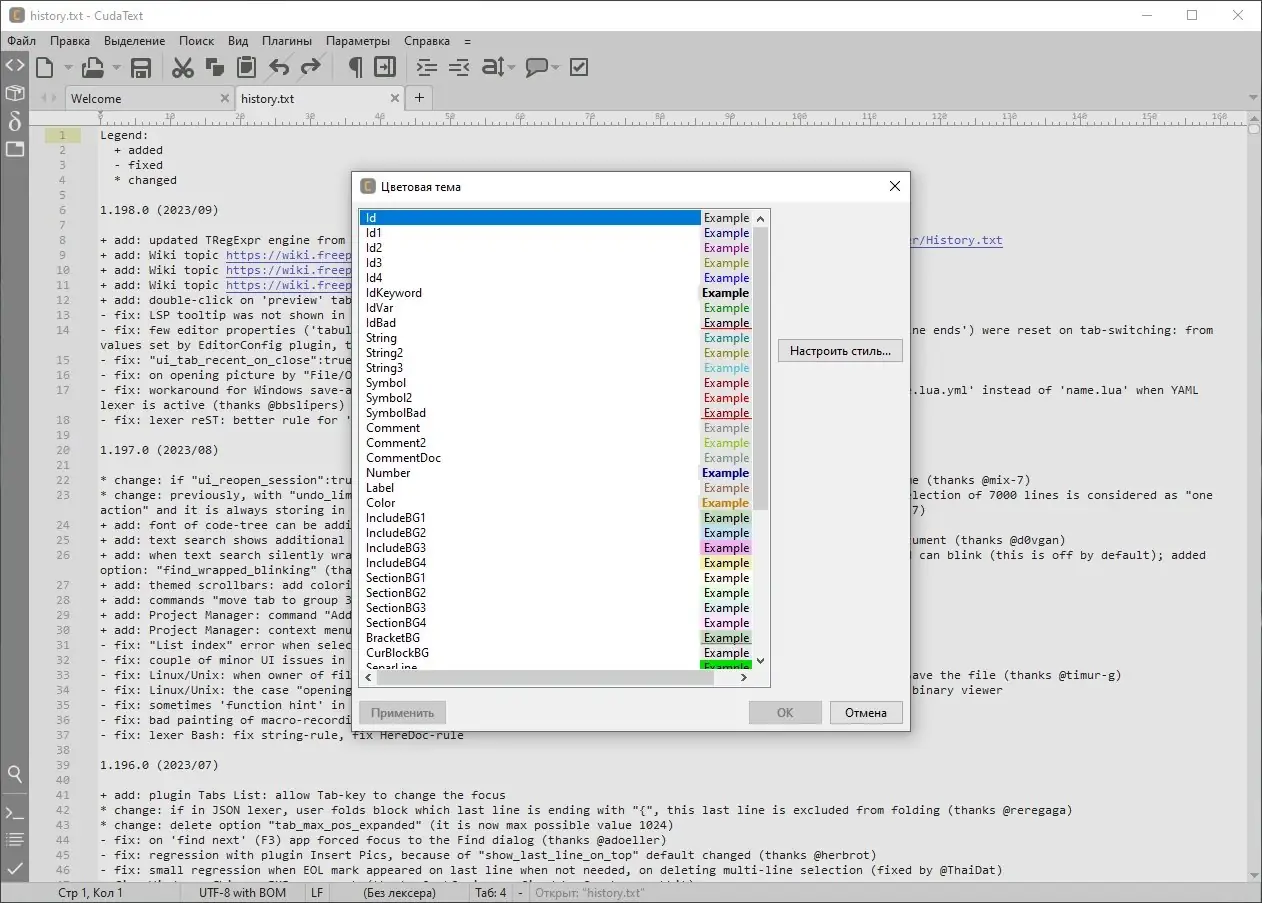Viewport: 1262px width, 903px height.
Task: Switch to the Welcome tab
Action: click(96, 99)
